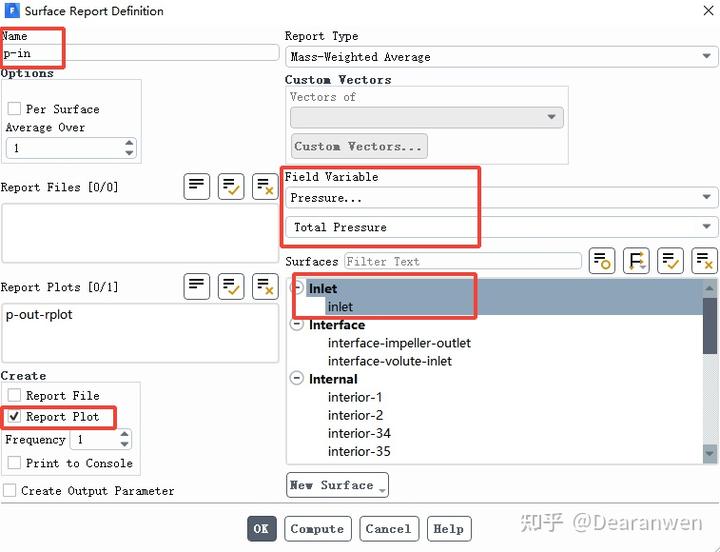Screen dimensions: 720x552
Task: Click the Name input field
Action: pos(140,53)
